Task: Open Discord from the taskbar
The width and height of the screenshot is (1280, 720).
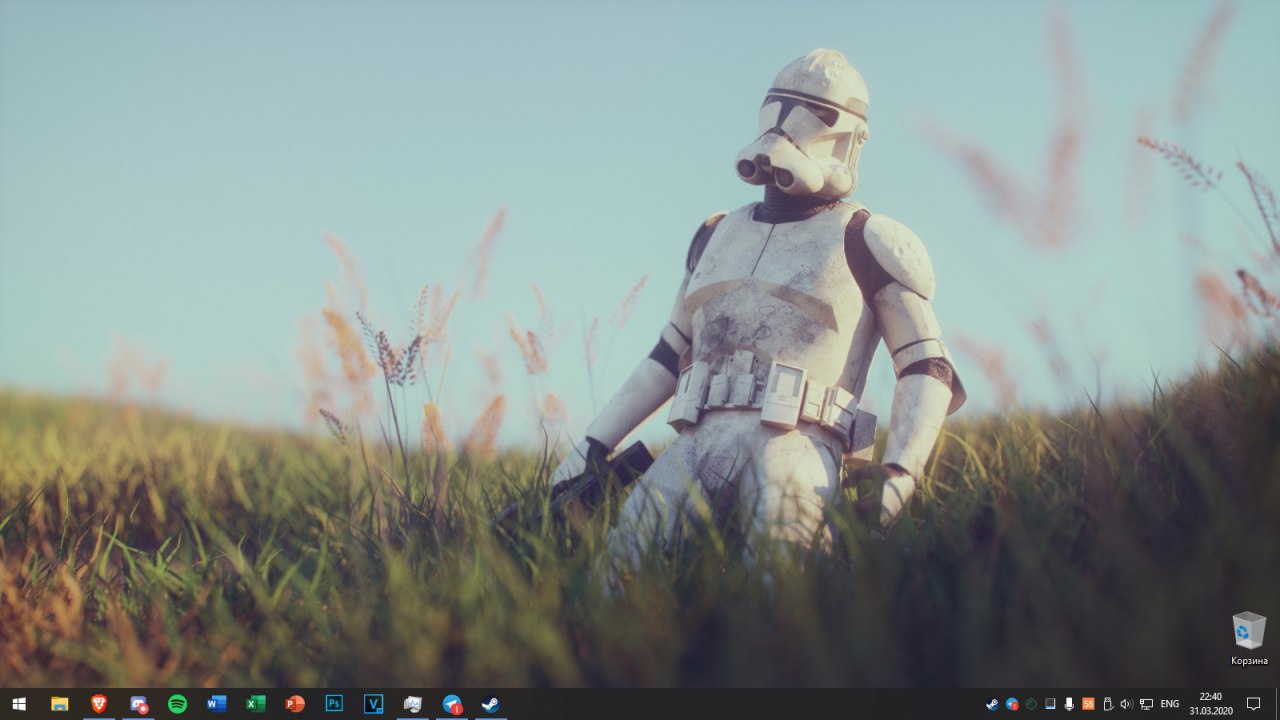Action: tap(138, 704)
